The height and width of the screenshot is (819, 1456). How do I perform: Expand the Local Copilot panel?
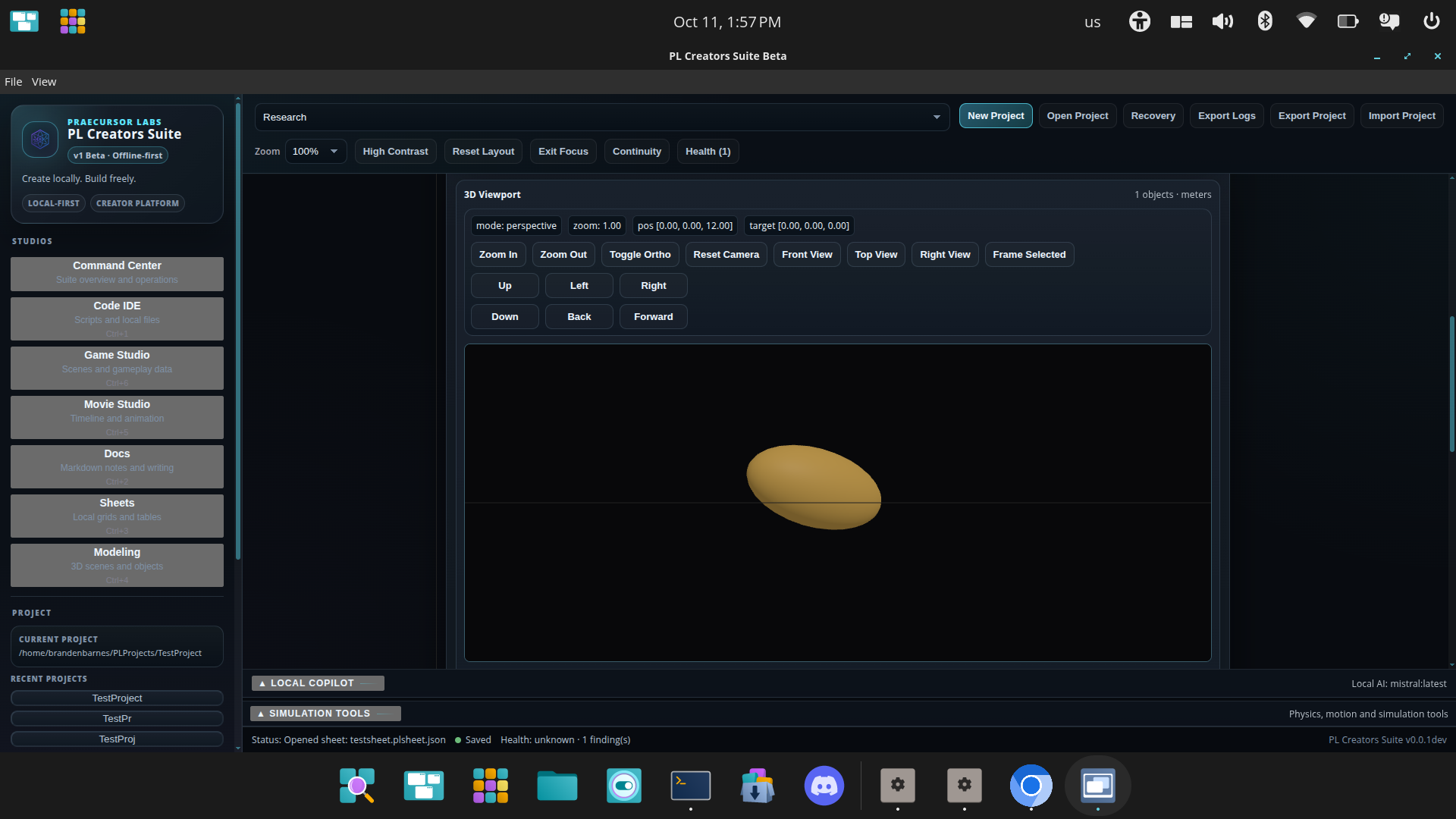318,683
